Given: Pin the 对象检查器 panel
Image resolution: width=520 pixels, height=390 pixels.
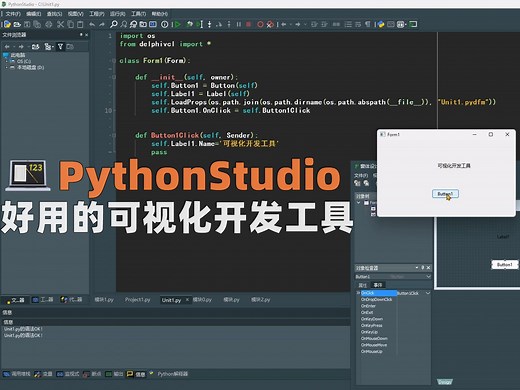Looking at the screenshot, I should (423, 268).
